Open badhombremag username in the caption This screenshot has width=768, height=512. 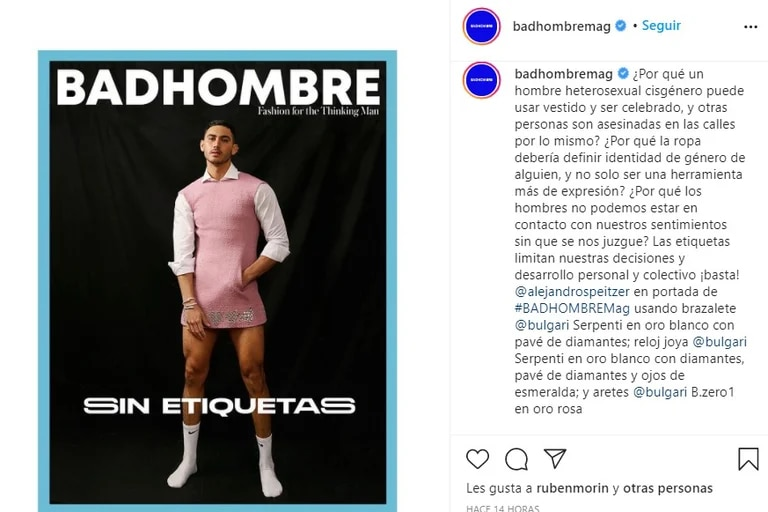(x=563, y=74)
